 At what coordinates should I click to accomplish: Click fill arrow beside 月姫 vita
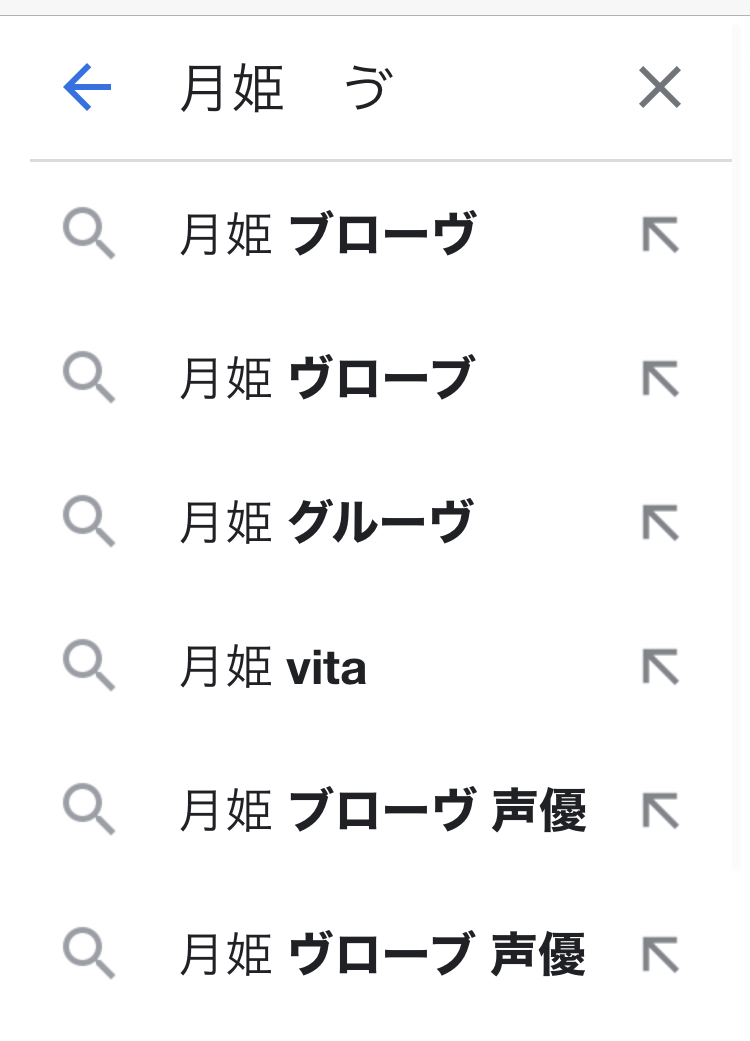click(660, 667)
